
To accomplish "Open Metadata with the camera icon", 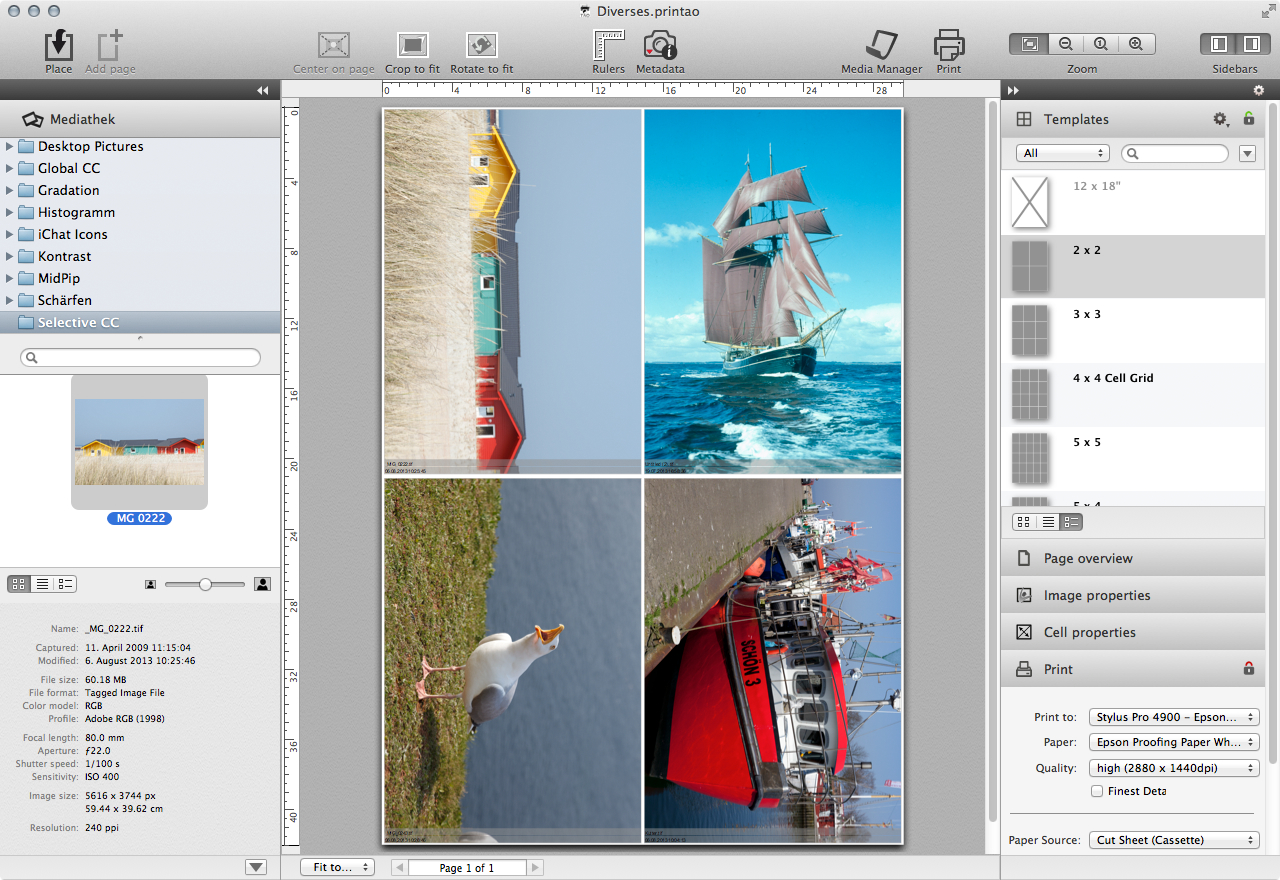I will click(660, 45).
